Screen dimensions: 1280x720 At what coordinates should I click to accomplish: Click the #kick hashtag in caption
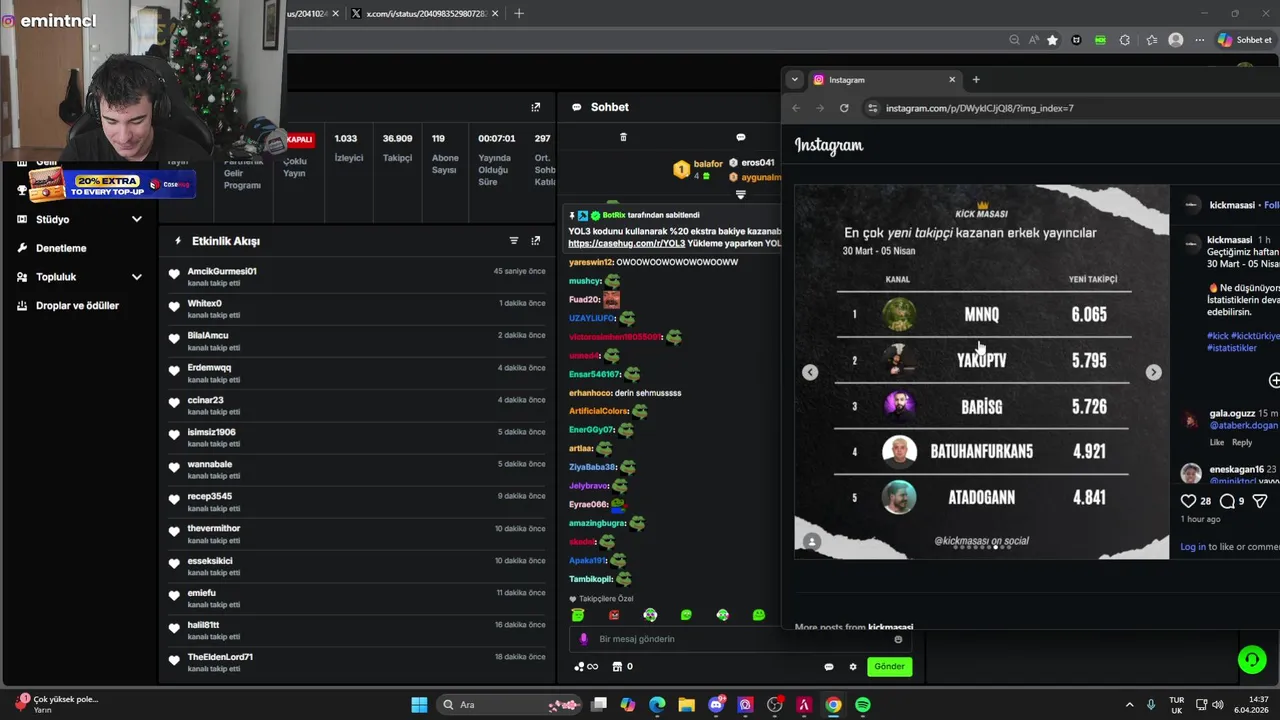(1217, 336)
